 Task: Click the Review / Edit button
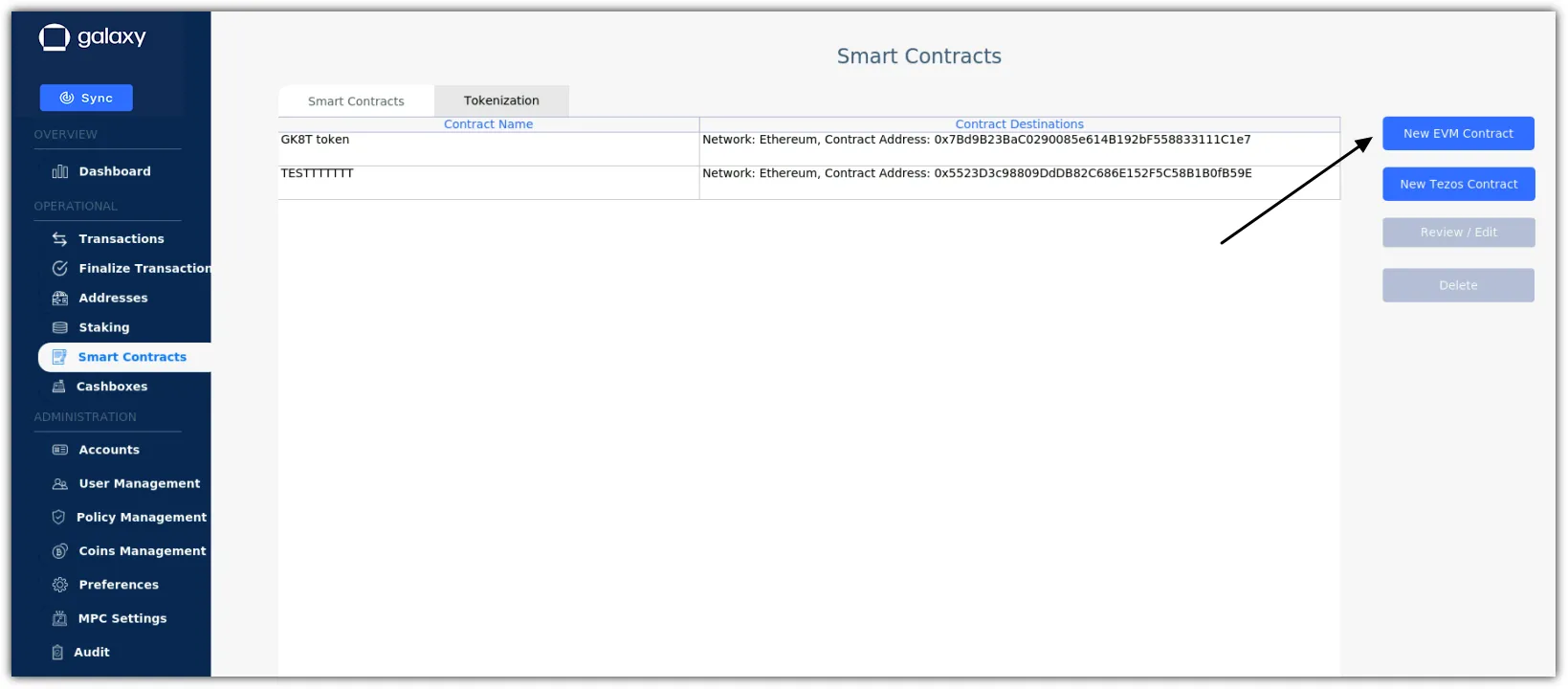(1458, 233)
